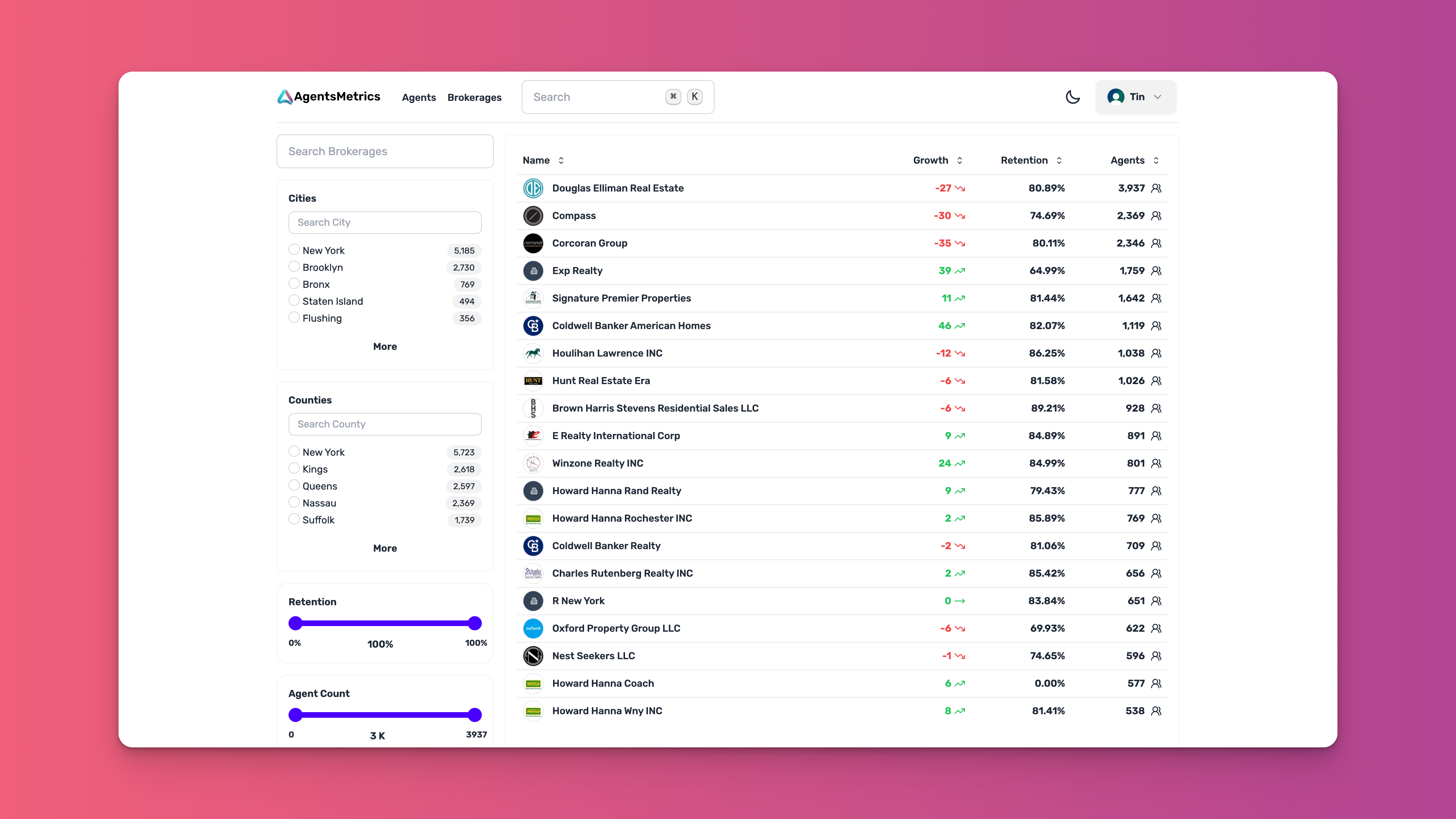The width and height of the screenshot is (1456, 819).
Task: Click Howard Hanna Rochester INC logo
Action: coord(533,518)
